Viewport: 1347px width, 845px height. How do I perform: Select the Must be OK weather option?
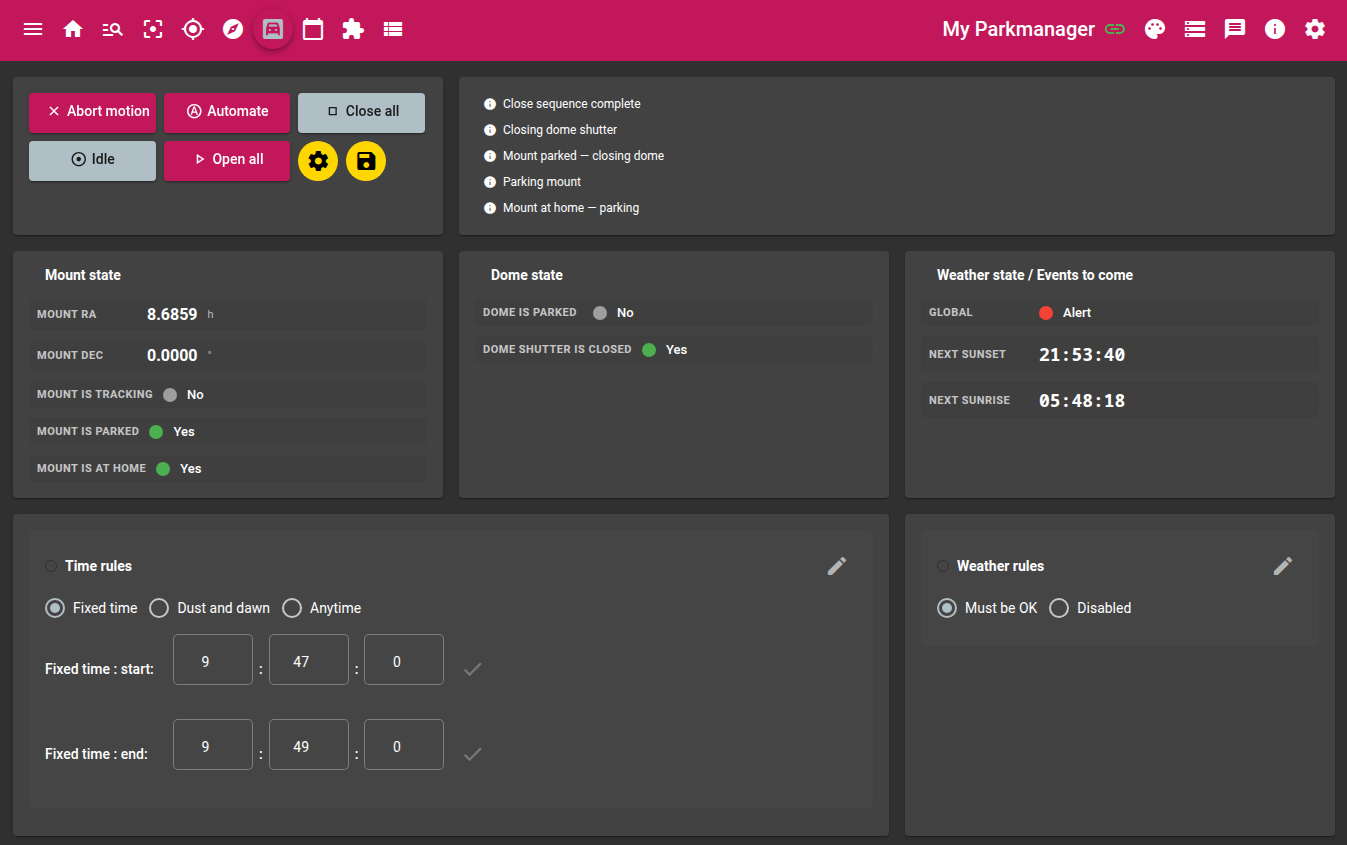point(947,608)
